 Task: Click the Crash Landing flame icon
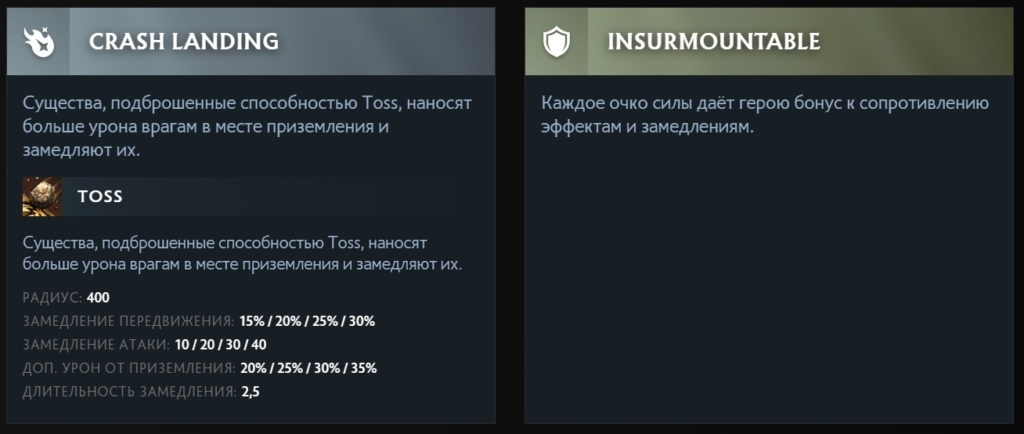[x=39, y=41]
